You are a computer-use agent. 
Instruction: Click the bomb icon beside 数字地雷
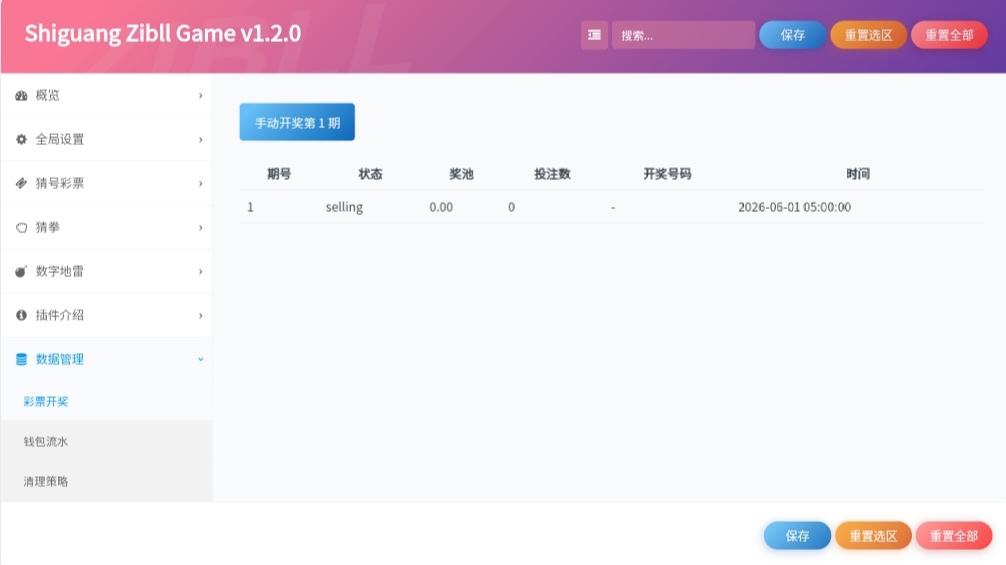(x=21, y=271)
